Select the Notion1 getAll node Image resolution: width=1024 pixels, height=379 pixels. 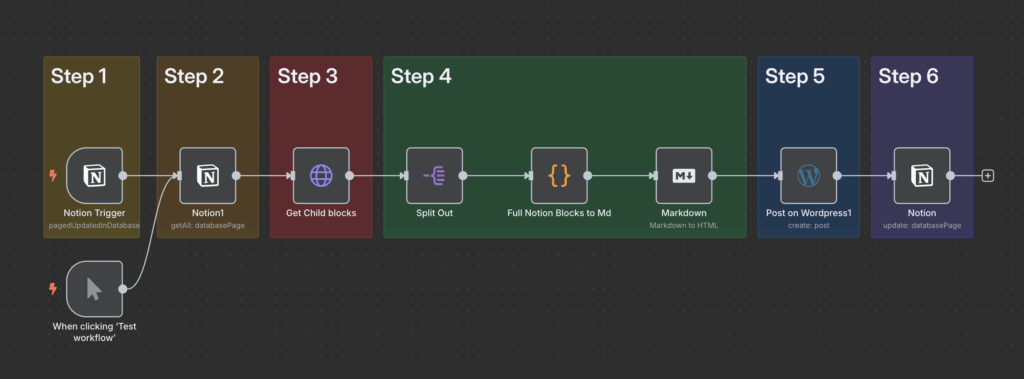[x=208, y=175]
